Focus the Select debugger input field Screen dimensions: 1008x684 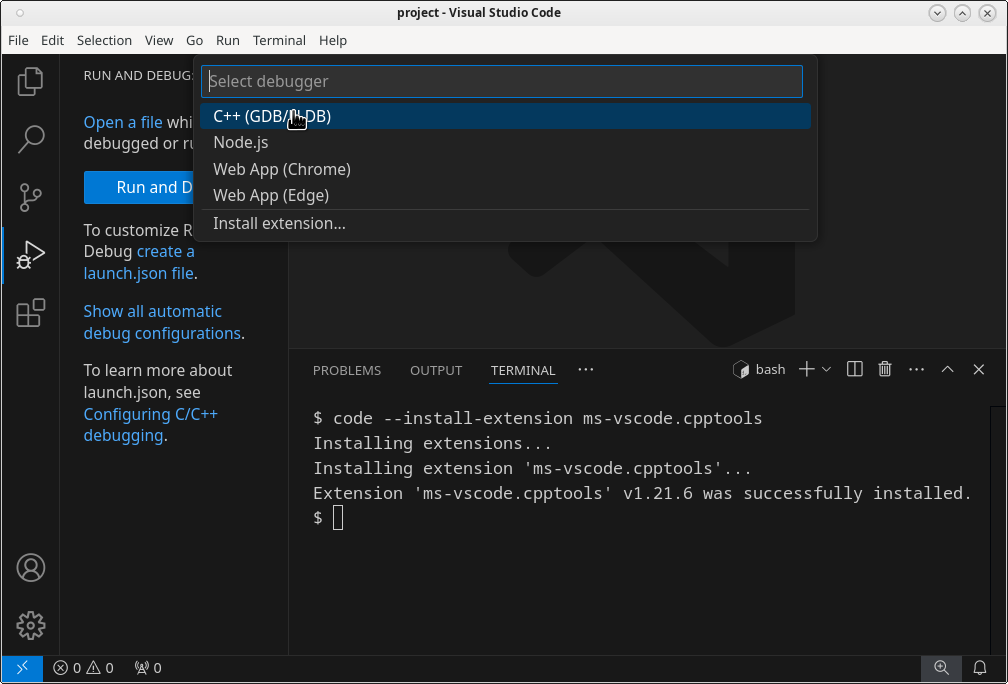pos(501,82)
